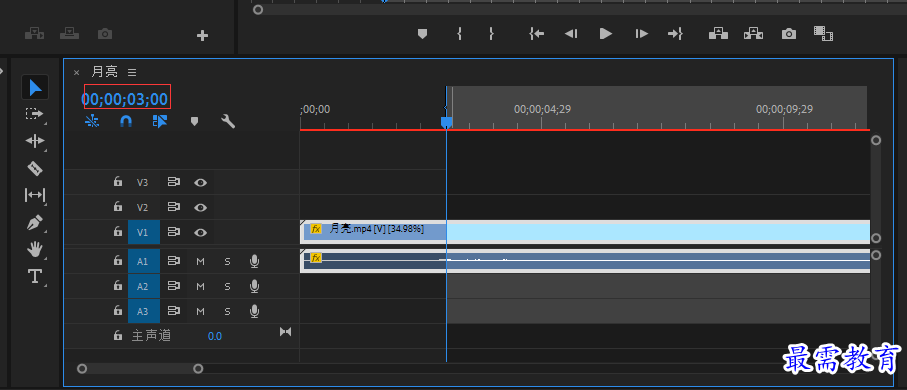Toggle lock on track A2
Screen dimensions: 907x390
117,286
